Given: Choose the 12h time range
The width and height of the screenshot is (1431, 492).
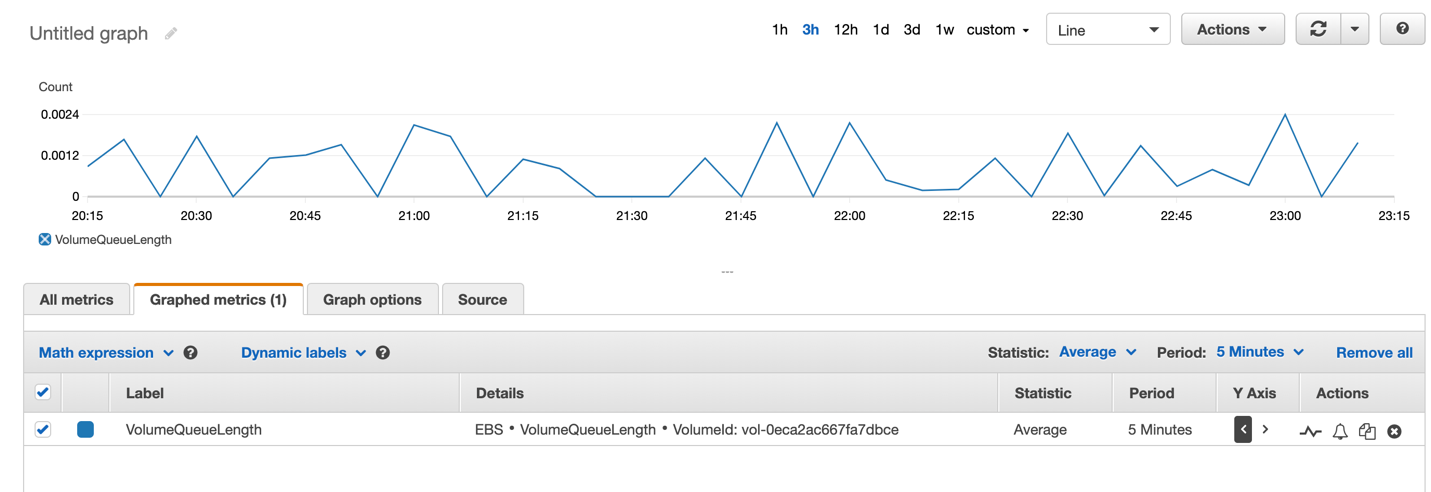Looking at the screenshot, I should pyautogui.click(x=846, y=30).
